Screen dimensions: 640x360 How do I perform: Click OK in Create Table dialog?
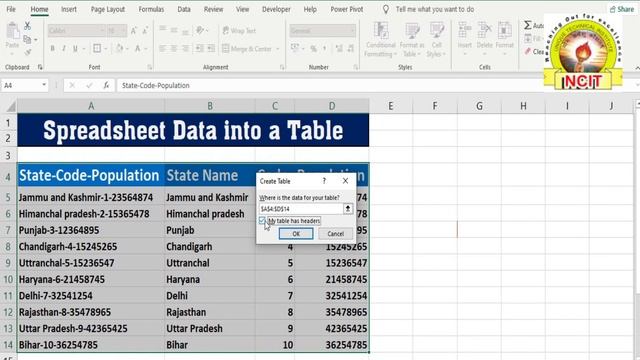click(x=296, y=234)
